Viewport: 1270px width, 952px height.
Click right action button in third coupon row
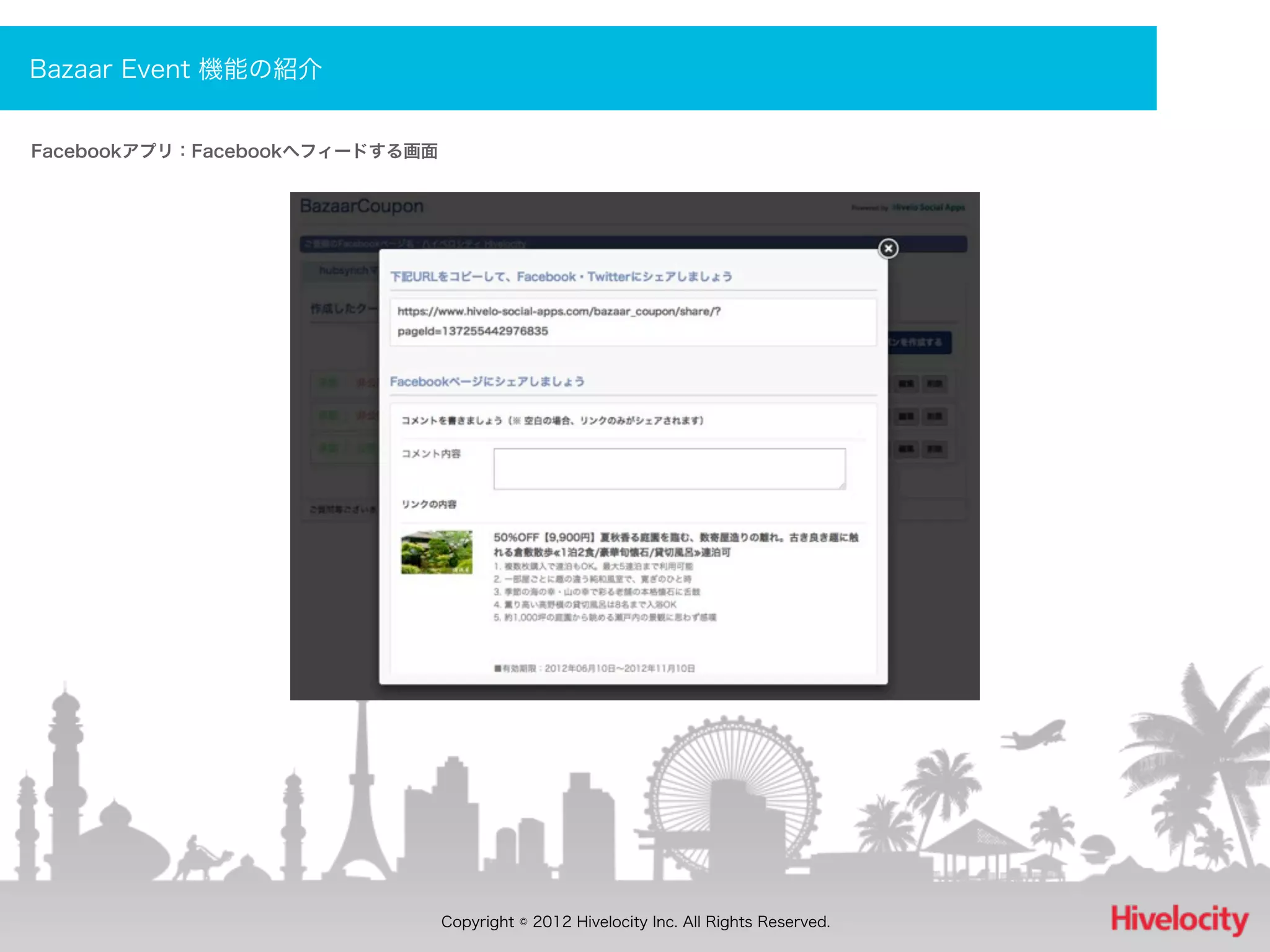[x=935, y=449]
